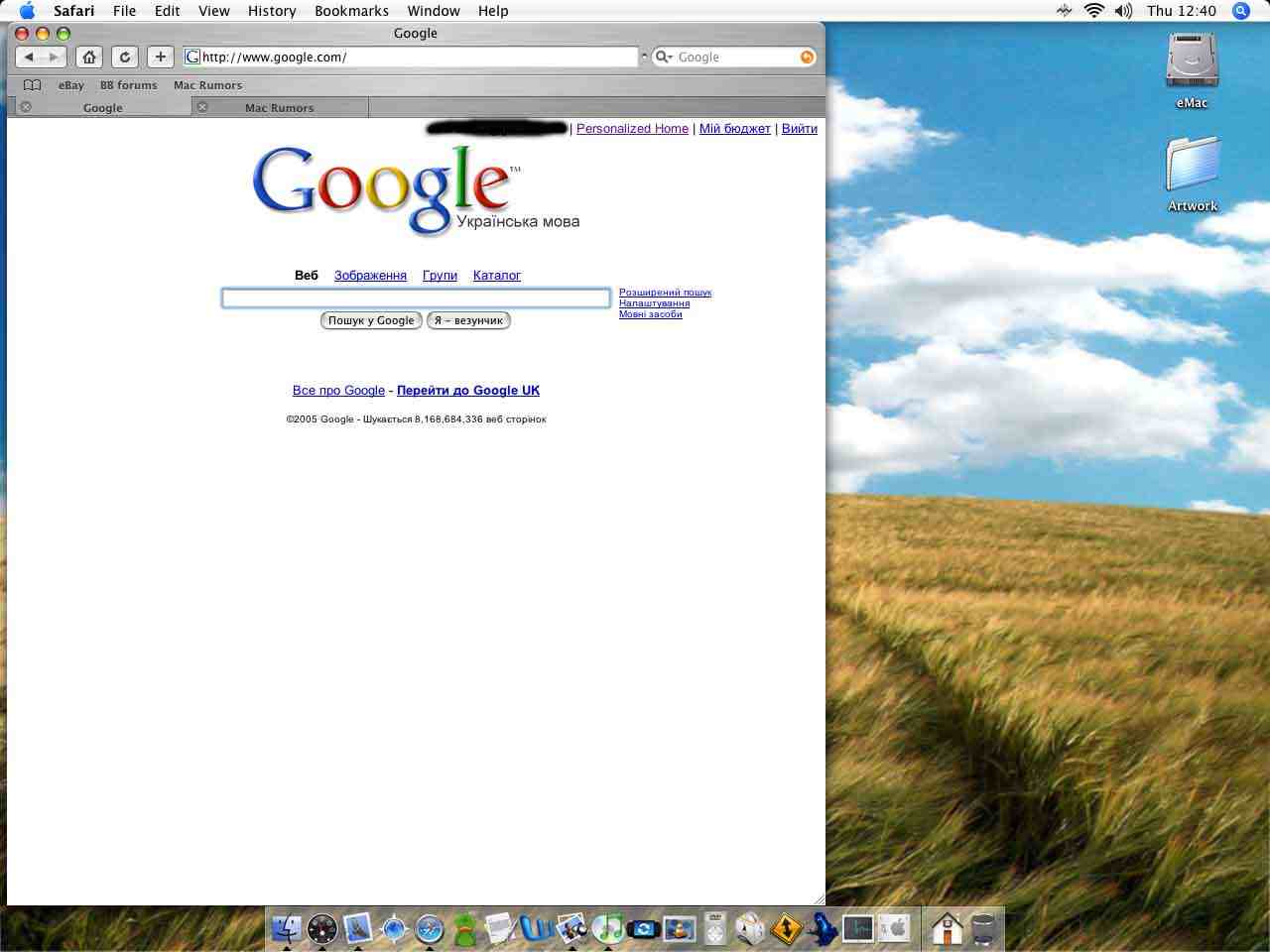
Task: Click the Google page search box
Action: coord(416,297)
